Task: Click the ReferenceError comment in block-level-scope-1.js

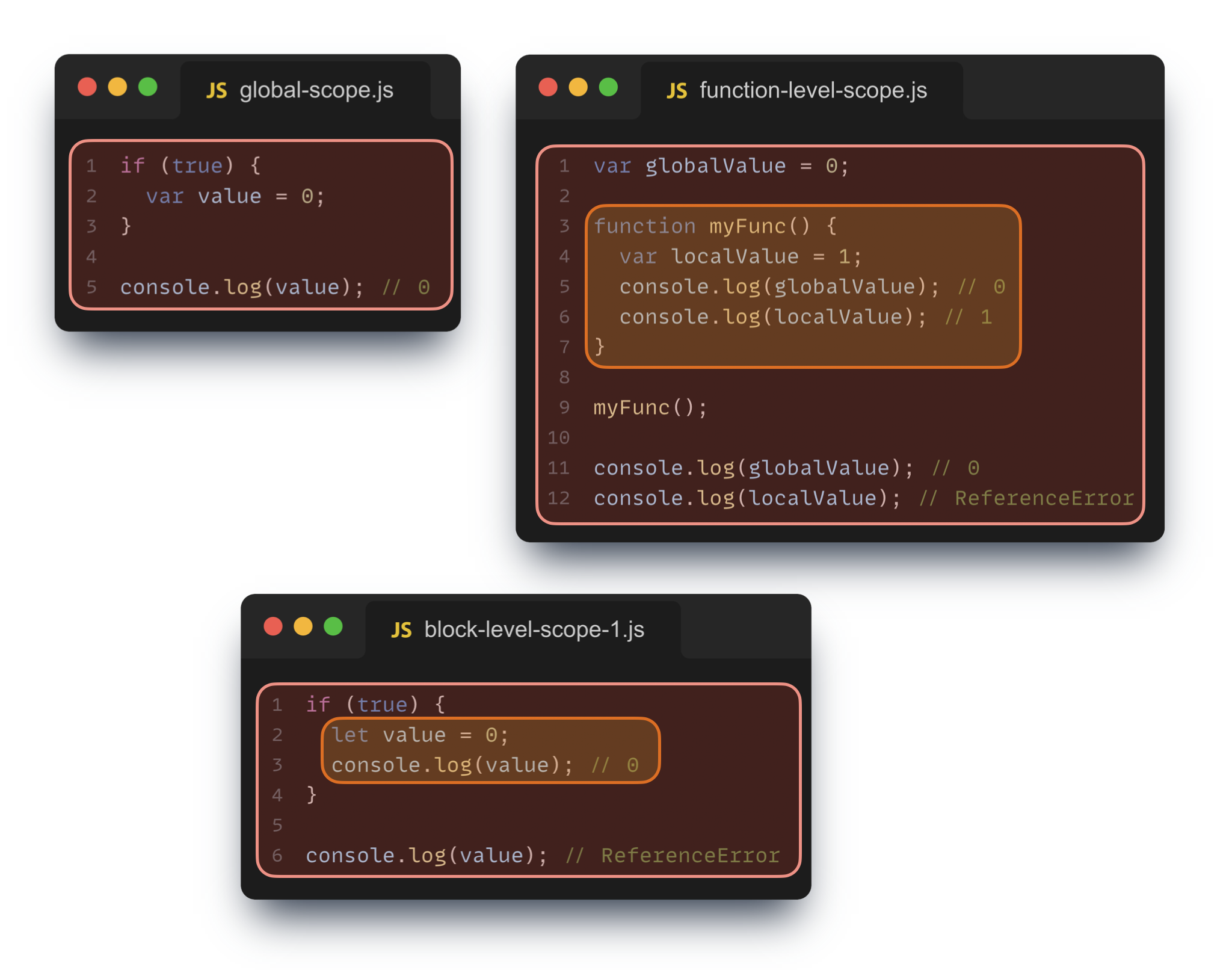Action: [690, 855]
